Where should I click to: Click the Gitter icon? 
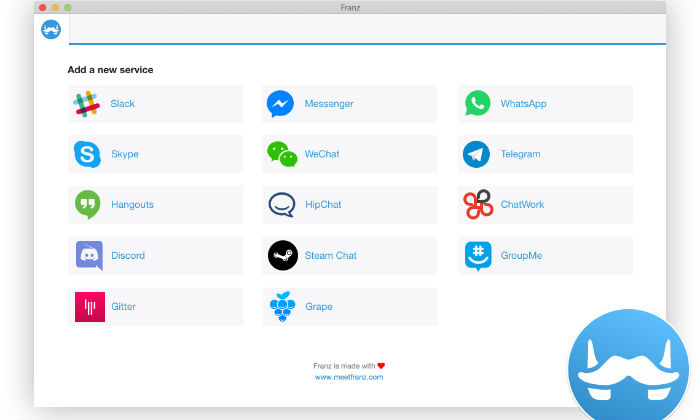click(88, 307)
